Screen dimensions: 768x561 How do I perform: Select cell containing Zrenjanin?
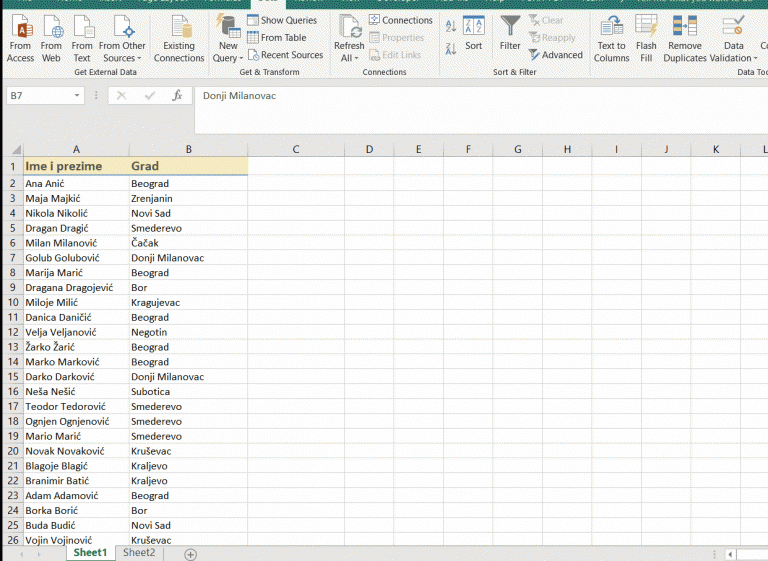tap(189, 198)
